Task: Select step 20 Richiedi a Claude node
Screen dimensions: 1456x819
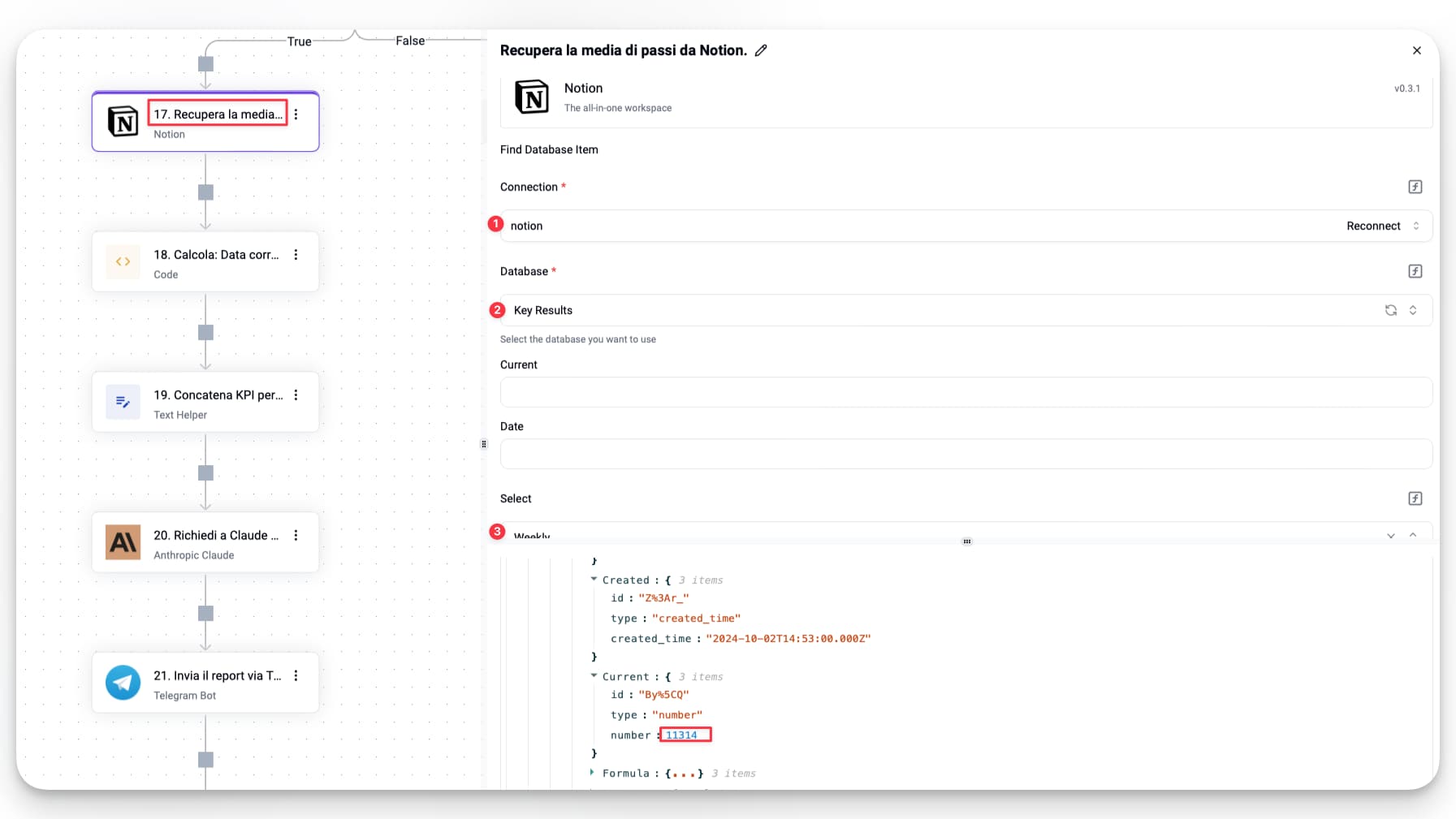Action: pos(205,543)
